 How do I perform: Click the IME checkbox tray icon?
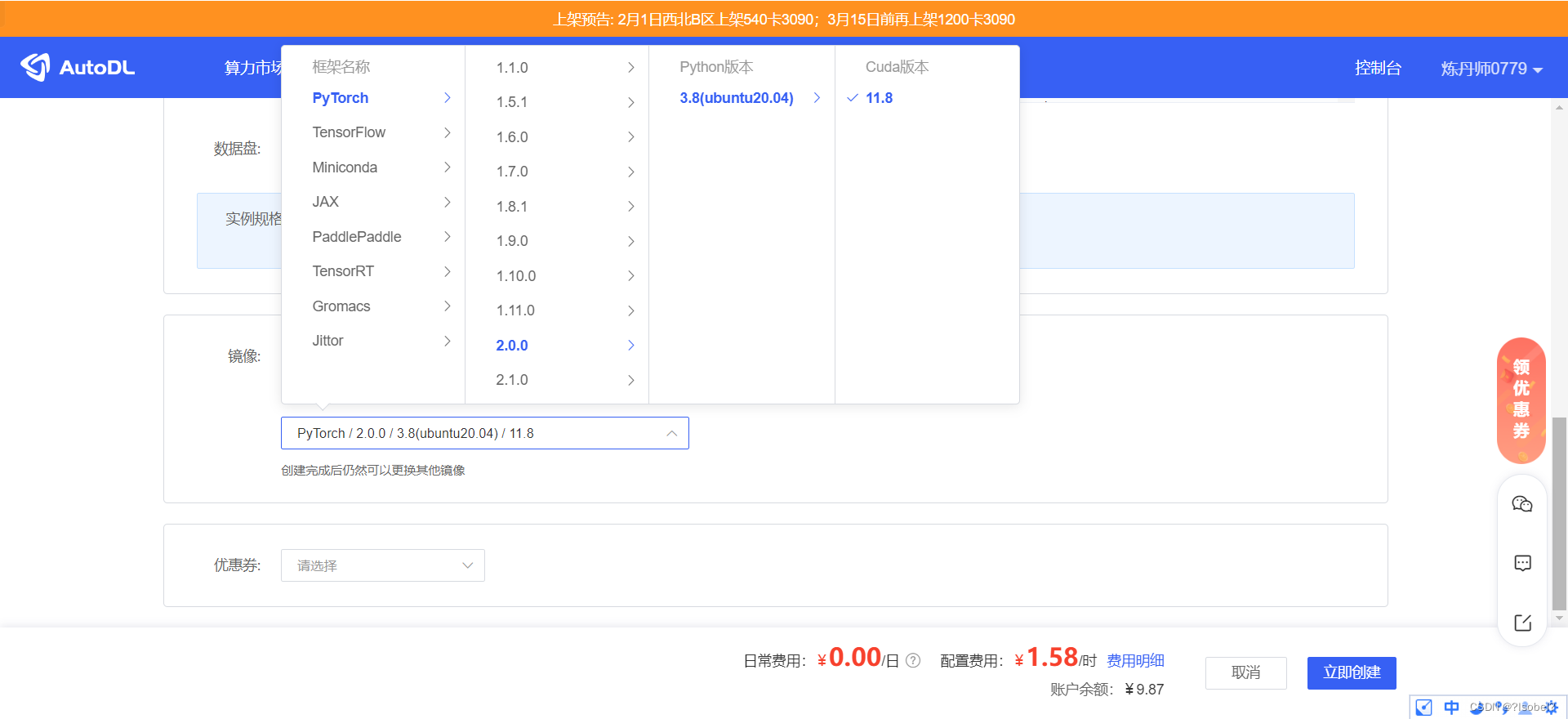[1423, 708]
